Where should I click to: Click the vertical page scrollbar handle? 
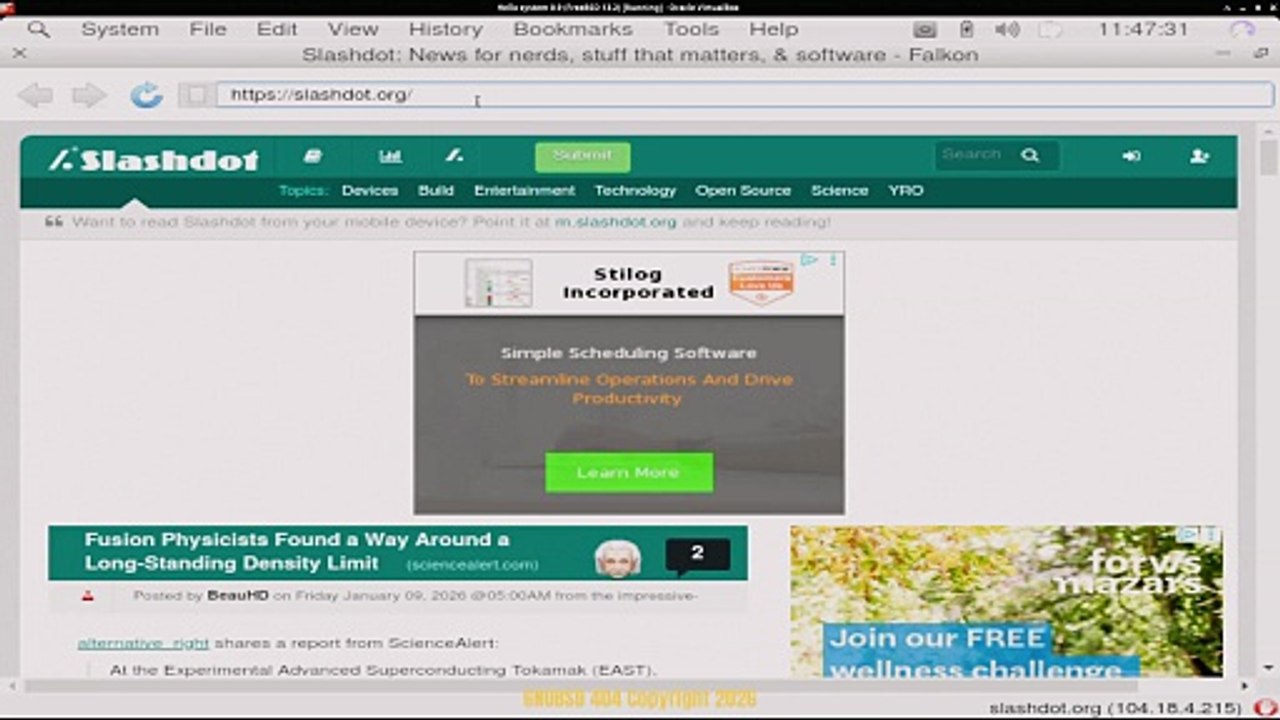(x=1269, y=157)
